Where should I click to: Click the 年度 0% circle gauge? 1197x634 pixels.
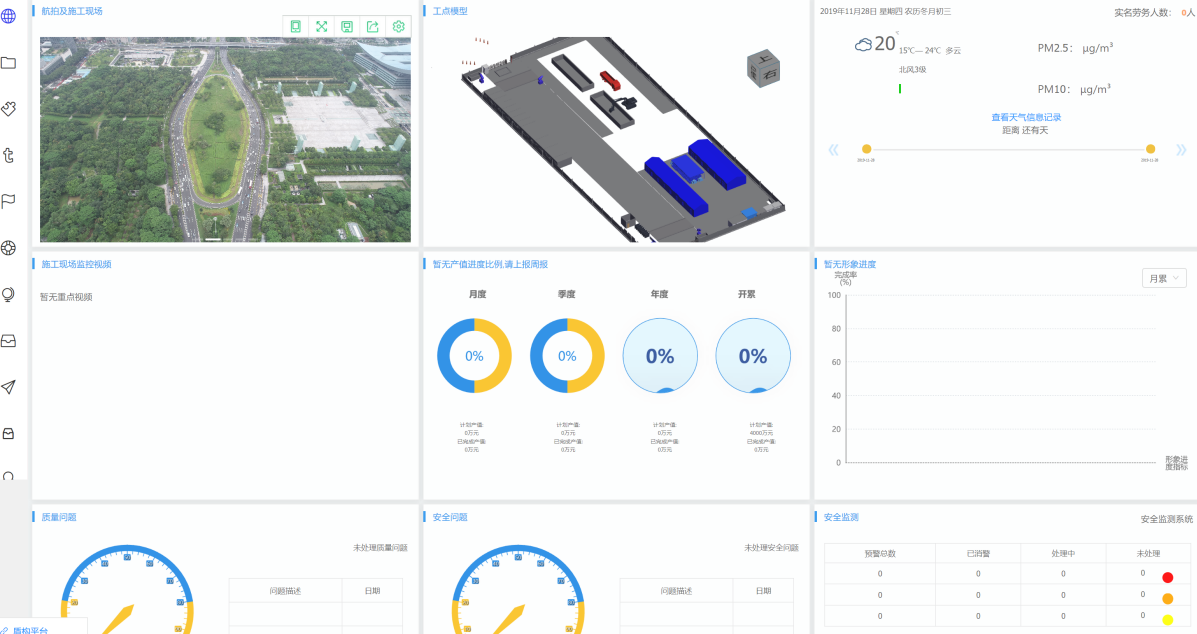[x=660, y=356]
